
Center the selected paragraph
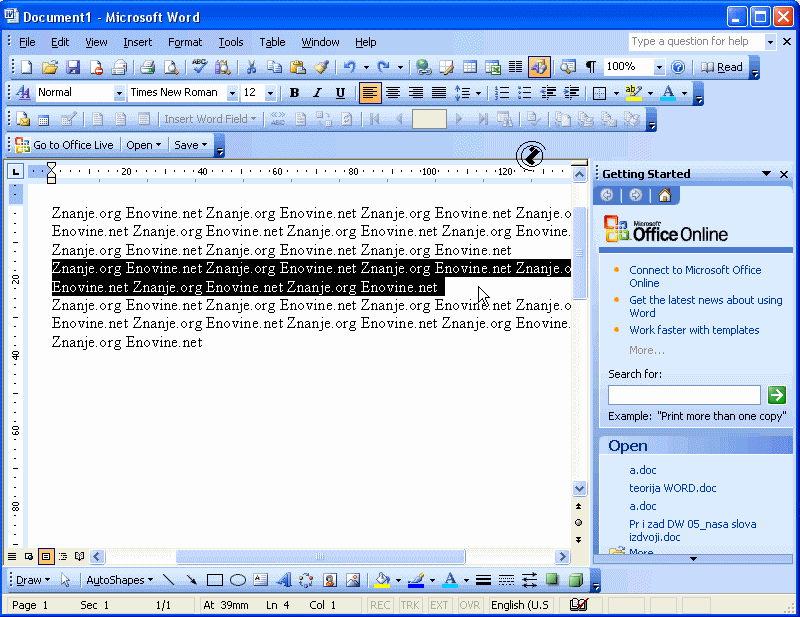pos(393,92)
